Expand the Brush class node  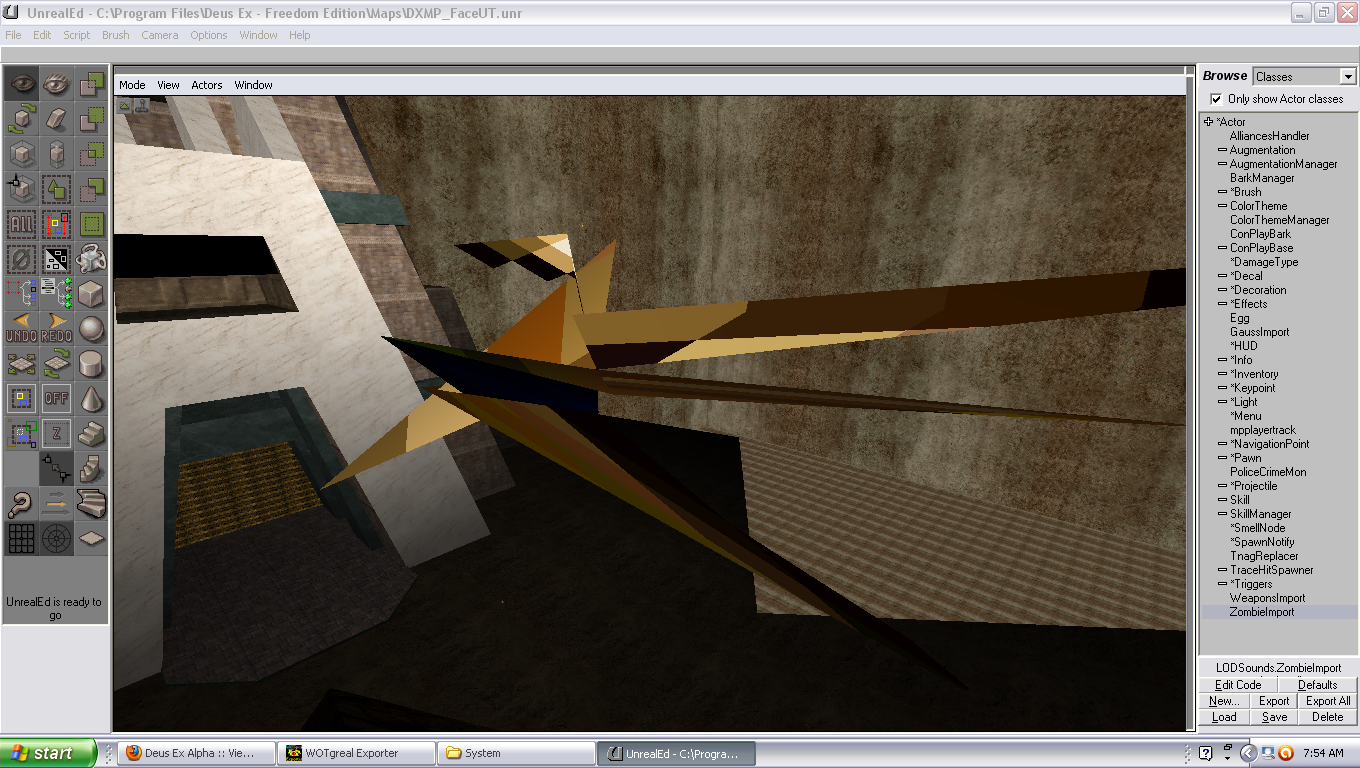tap(1222, 192)
